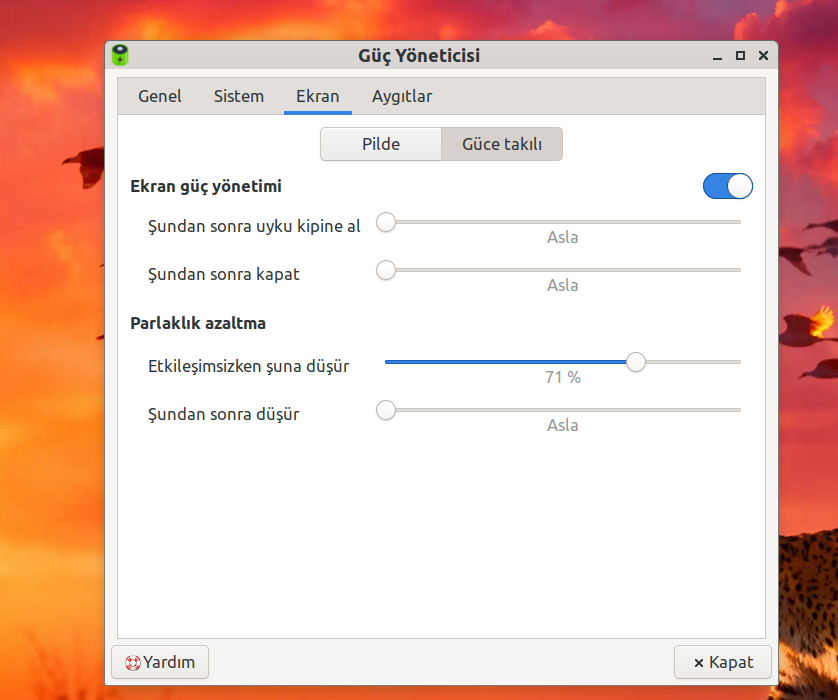The height and width of the screenshot is (700, 838).
Task: Click the Şundan sonra kapat slider handle
Action: [386, 270]
